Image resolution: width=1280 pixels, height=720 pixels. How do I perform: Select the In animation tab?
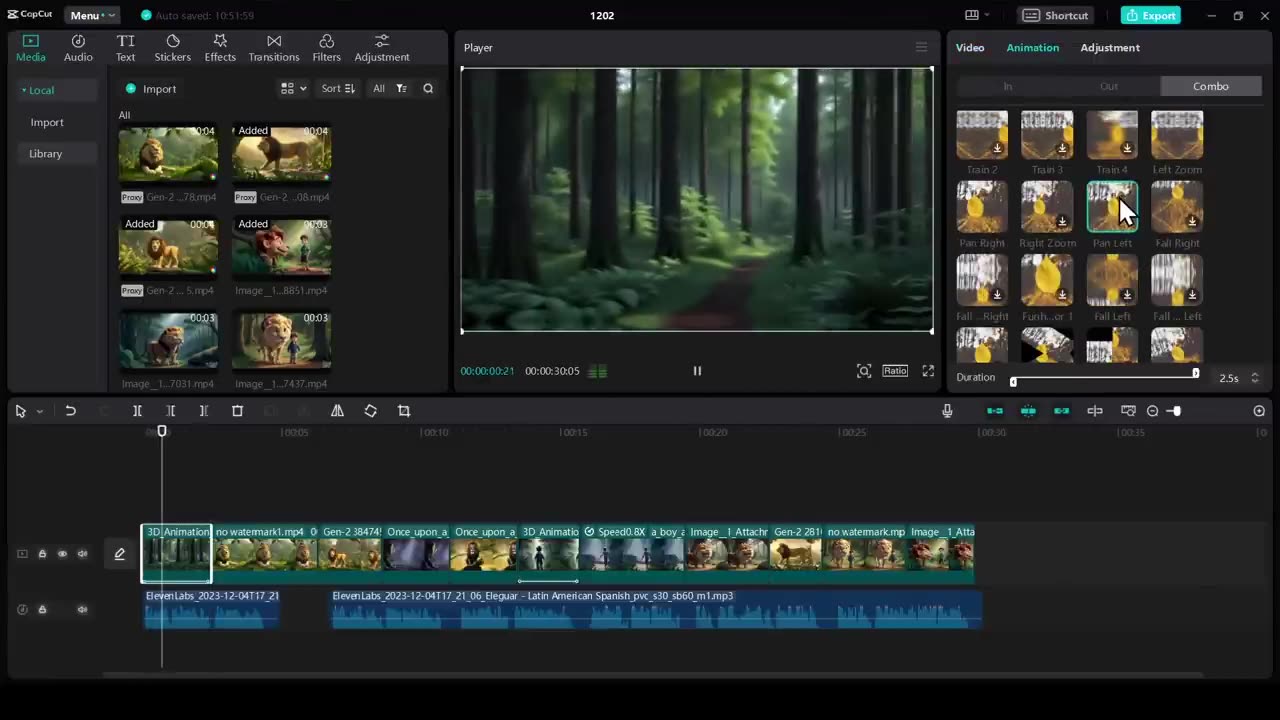coord(1008,86)
